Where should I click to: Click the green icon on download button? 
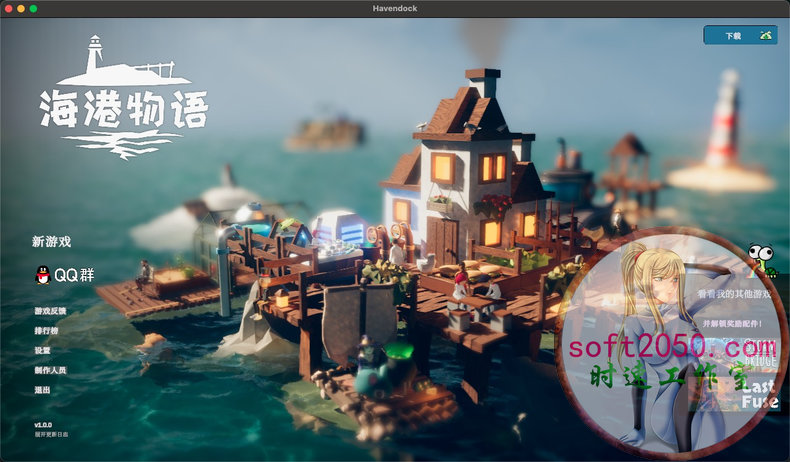point(765,35)
